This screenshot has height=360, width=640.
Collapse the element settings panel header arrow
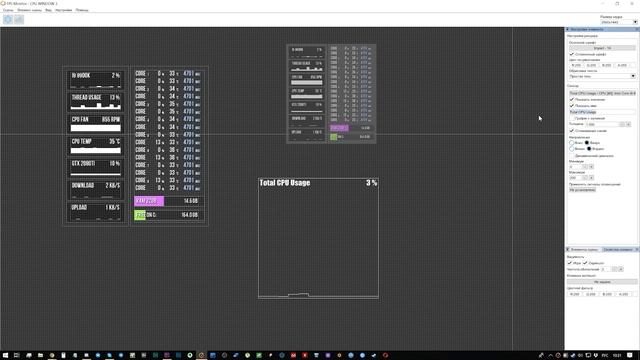(x=567, y=29)
